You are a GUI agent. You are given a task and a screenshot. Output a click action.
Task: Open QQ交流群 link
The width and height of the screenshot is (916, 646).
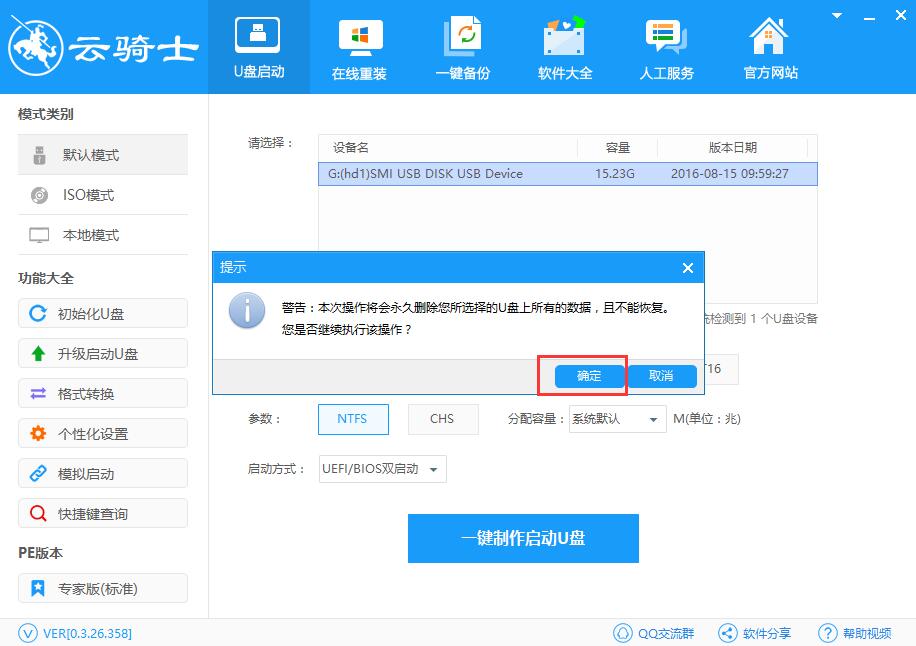click(666, 633)
